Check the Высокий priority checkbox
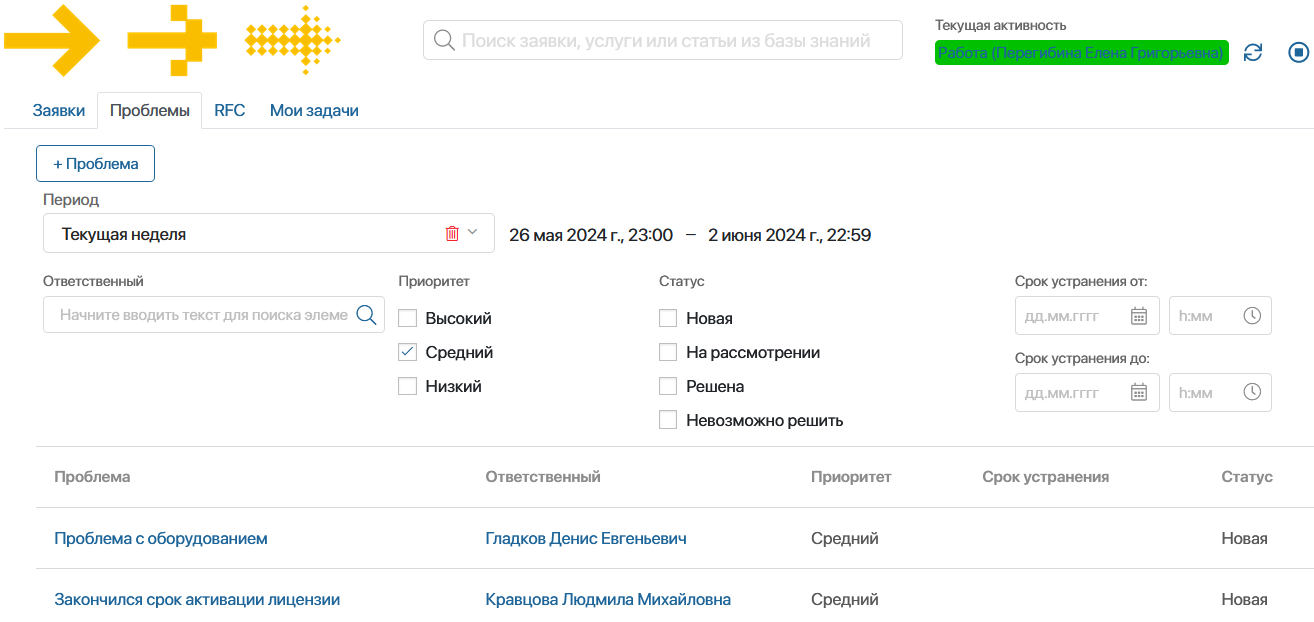This screenshot has width=1314, height=622. (407, 318)
